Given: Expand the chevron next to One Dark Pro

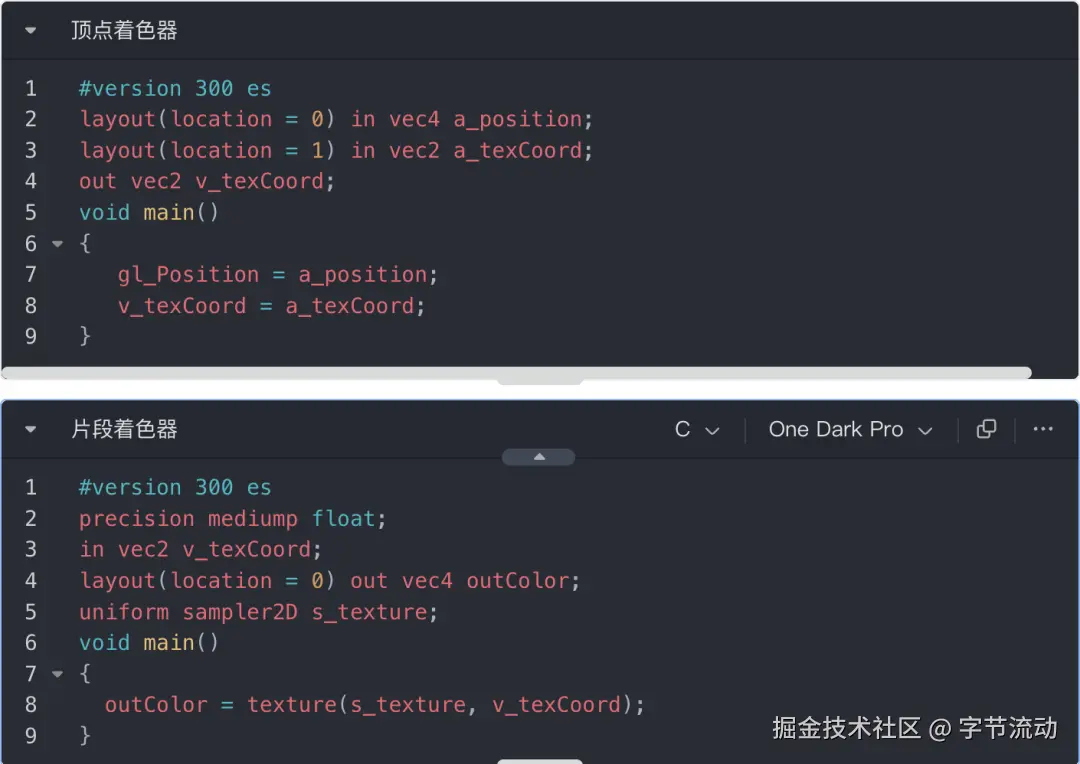Looking at the screenshot, I should click(925, 429).
